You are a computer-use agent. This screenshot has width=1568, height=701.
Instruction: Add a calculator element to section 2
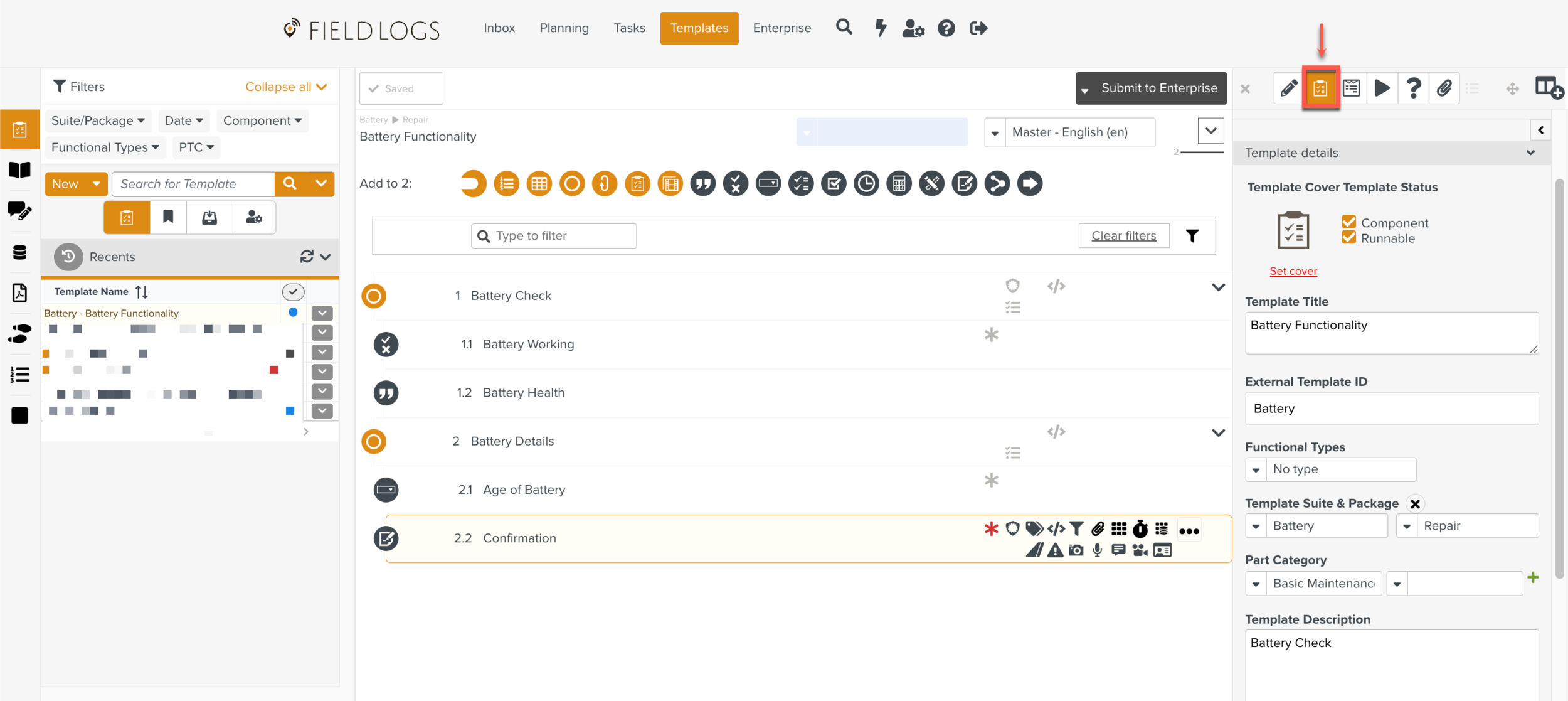(x=899, y=184)
